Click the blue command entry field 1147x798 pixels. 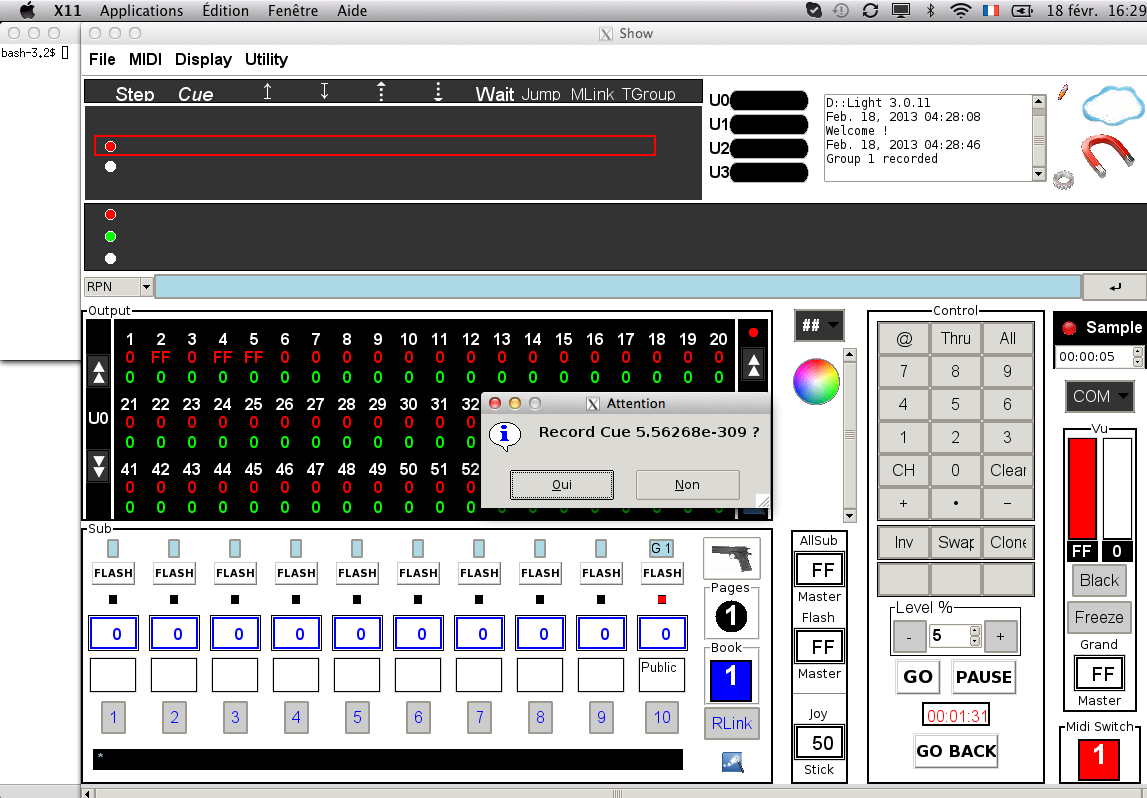(x=617, y=287)
